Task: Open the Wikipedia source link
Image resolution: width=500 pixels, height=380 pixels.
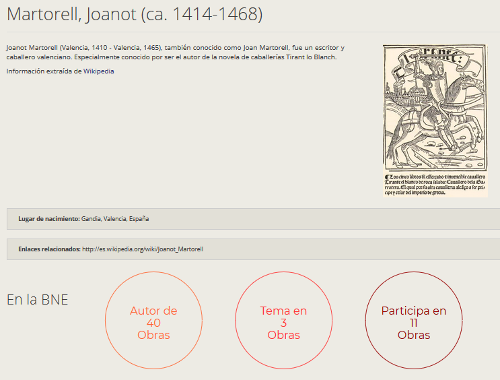Action: tap(99, 71)
